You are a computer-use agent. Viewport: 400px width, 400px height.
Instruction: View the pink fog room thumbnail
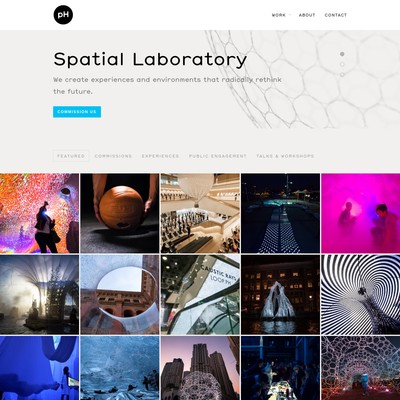(x=361, y=213)
